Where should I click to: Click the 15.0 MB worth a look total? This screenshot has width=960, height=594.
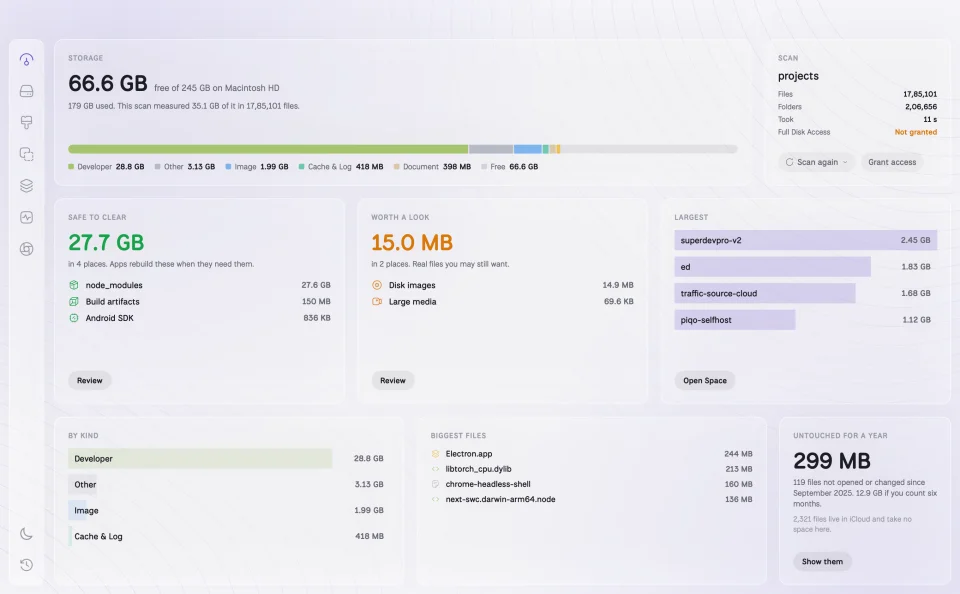pos(412,242)
